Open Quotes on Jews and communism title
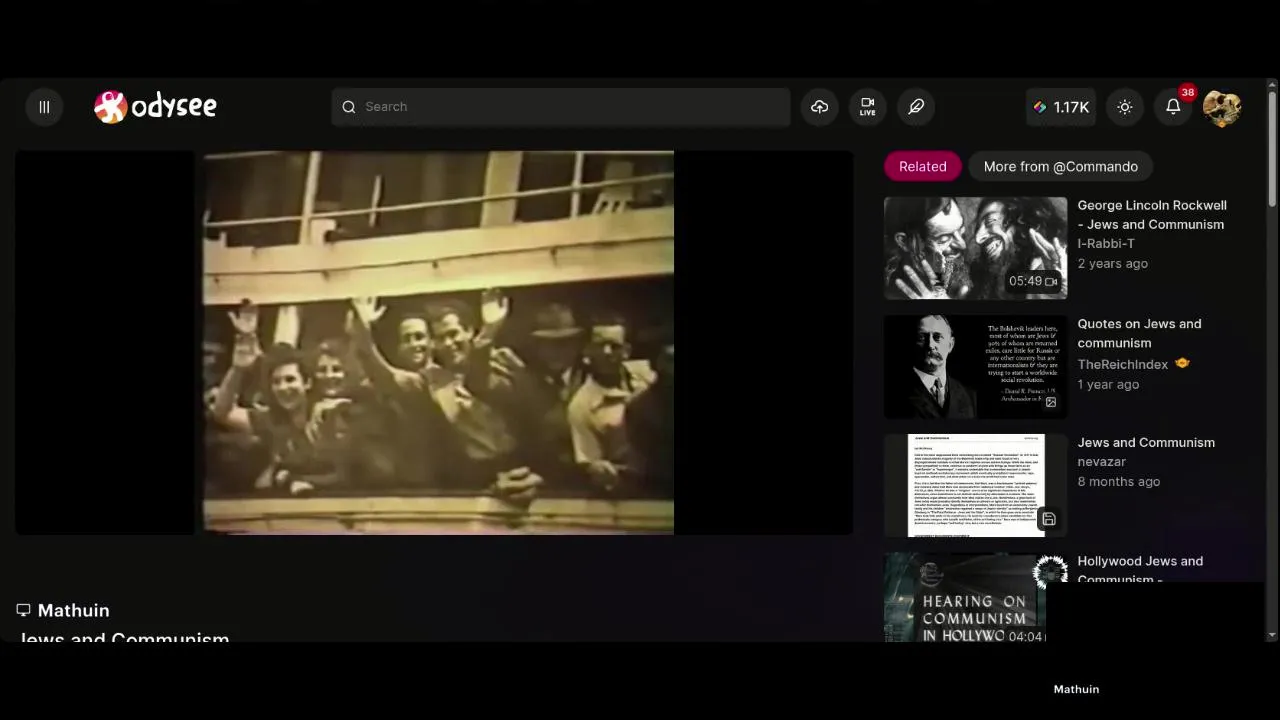This screenshot has height=720, width=1280. (x=1140, y=333)
